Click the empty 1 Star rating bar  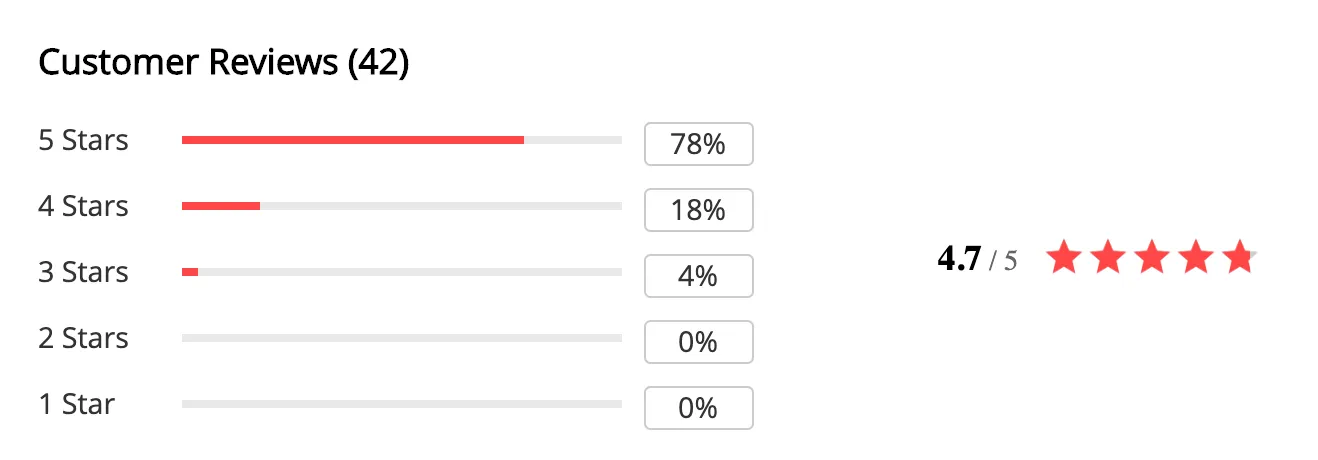(402, 404)
